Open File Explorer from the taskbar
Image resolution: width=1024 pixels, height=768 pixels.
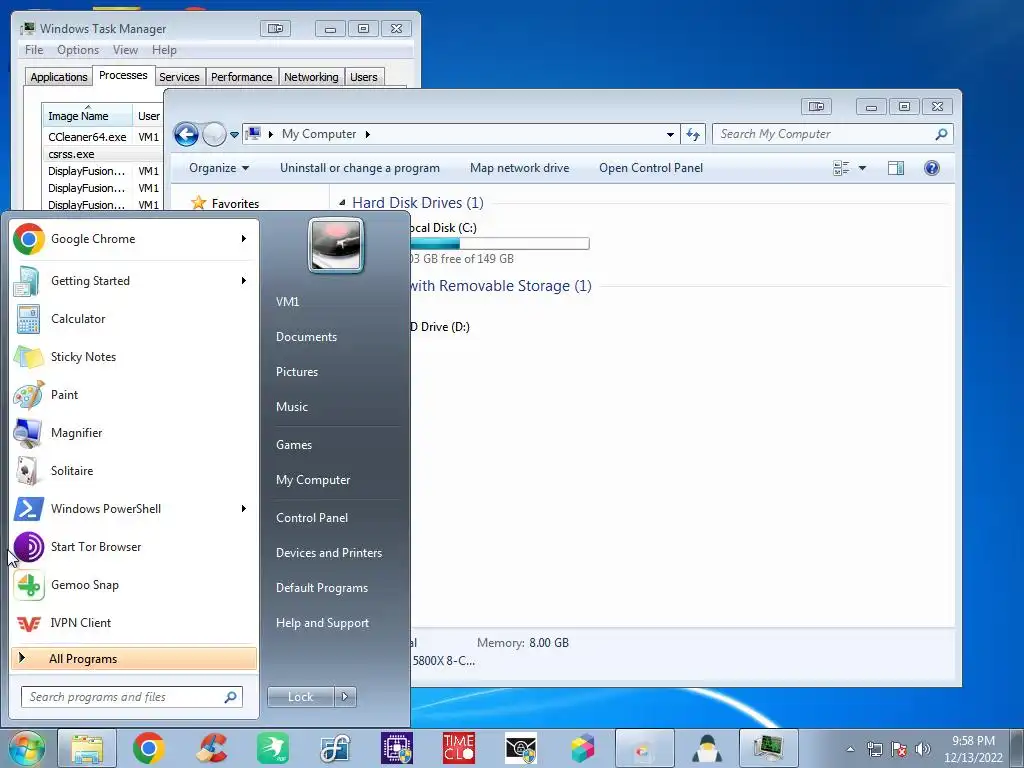87,748
